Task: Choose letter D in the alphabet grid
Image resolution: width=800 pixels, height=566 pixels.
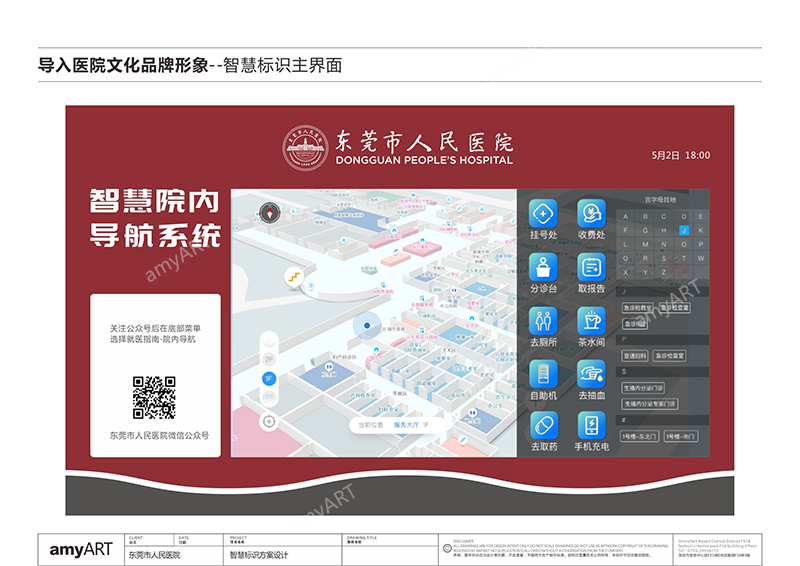Action: pos(684,216)
